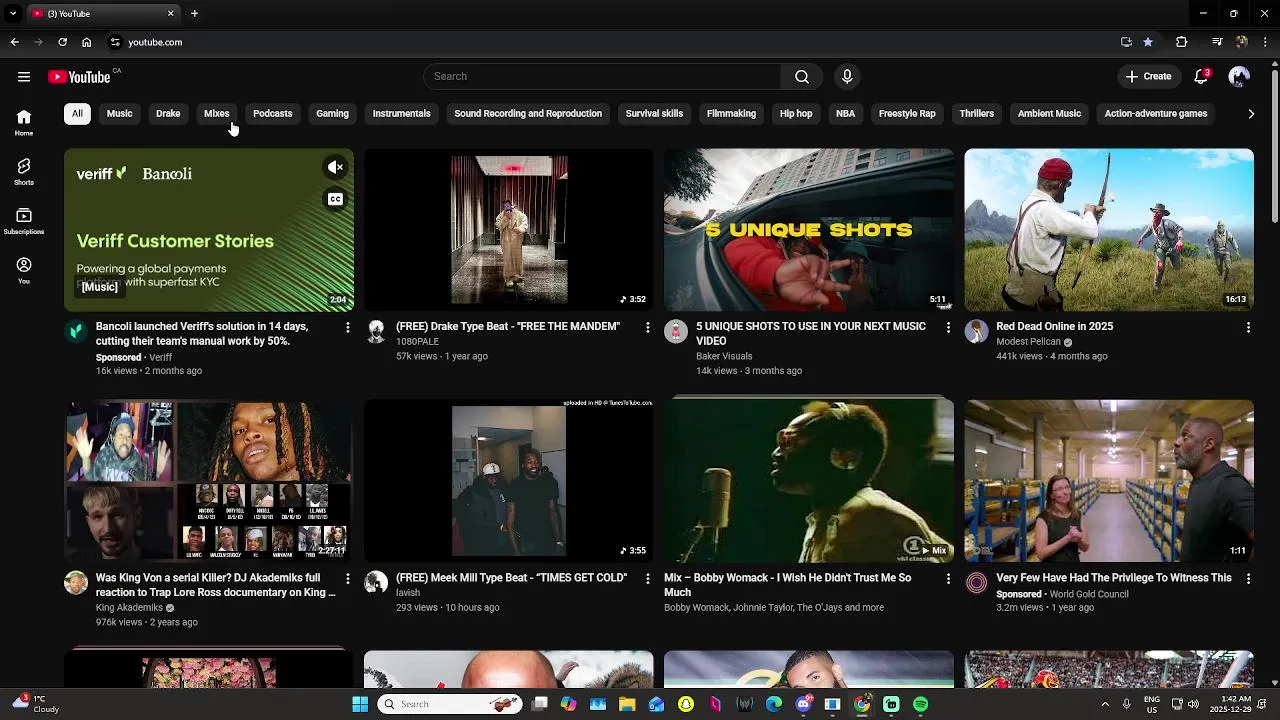Open the account avatar menu
This screenshot has height=720, width=1280.
(1239, 77)
